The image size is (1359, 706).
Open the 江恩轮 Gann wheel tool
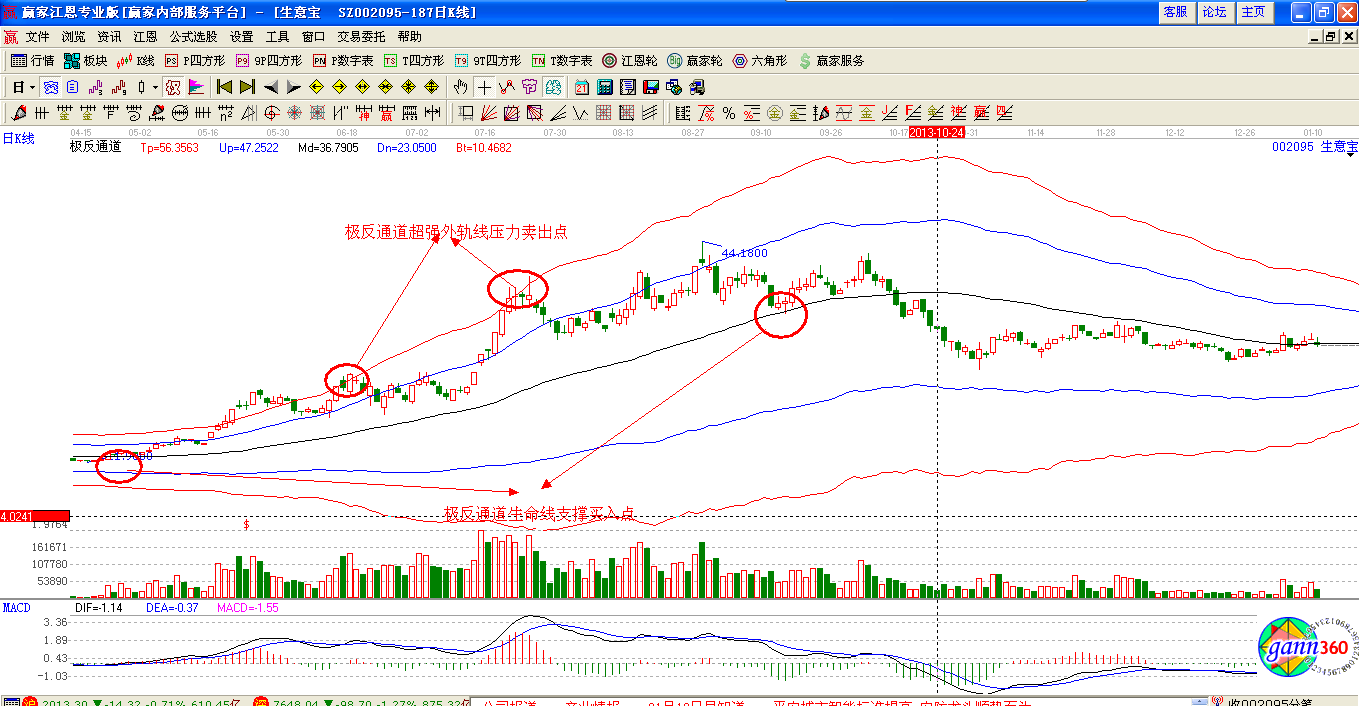630,61
